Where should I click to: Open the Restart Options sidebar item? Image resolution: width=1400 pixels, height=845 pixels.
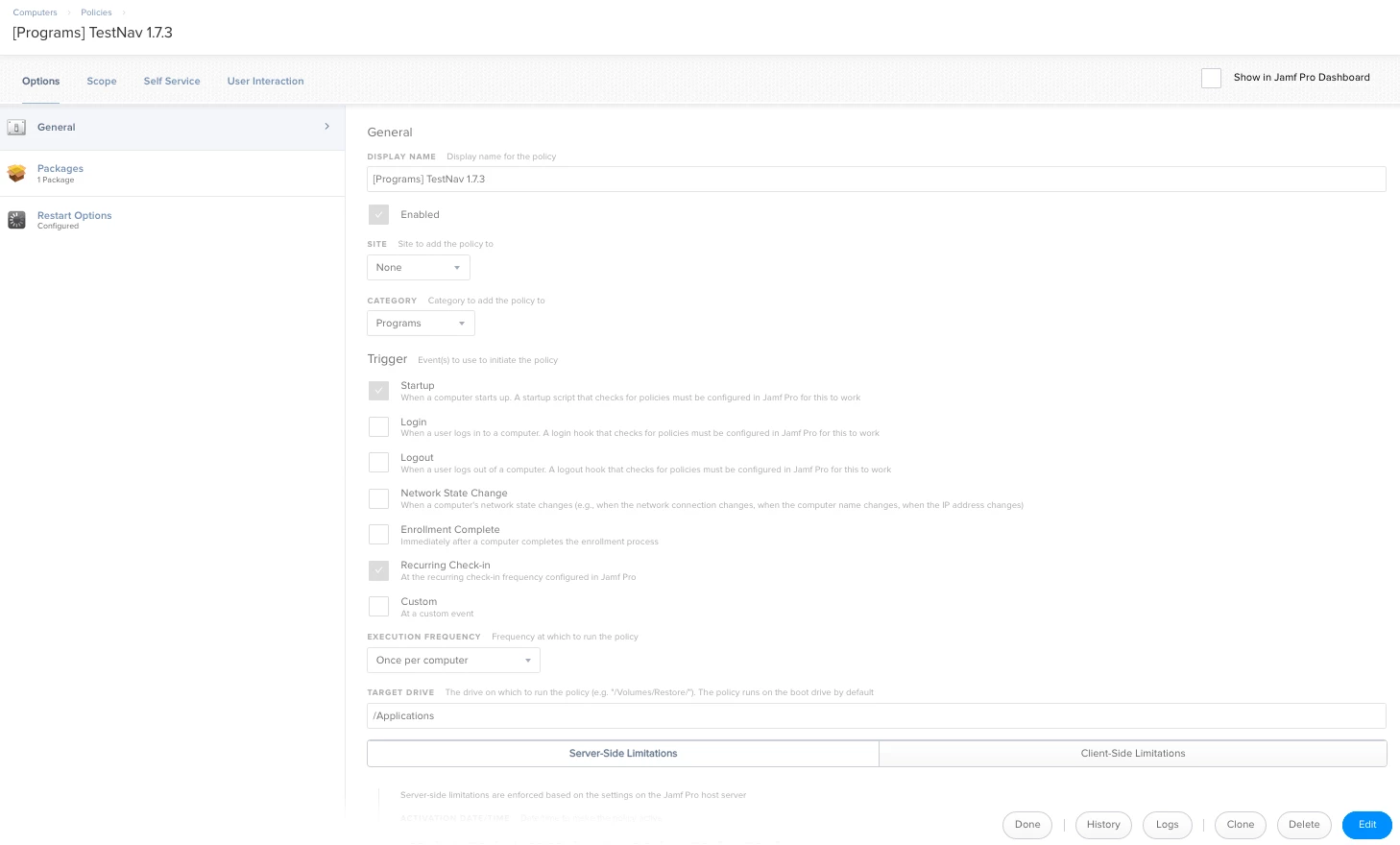coord(173,220)
